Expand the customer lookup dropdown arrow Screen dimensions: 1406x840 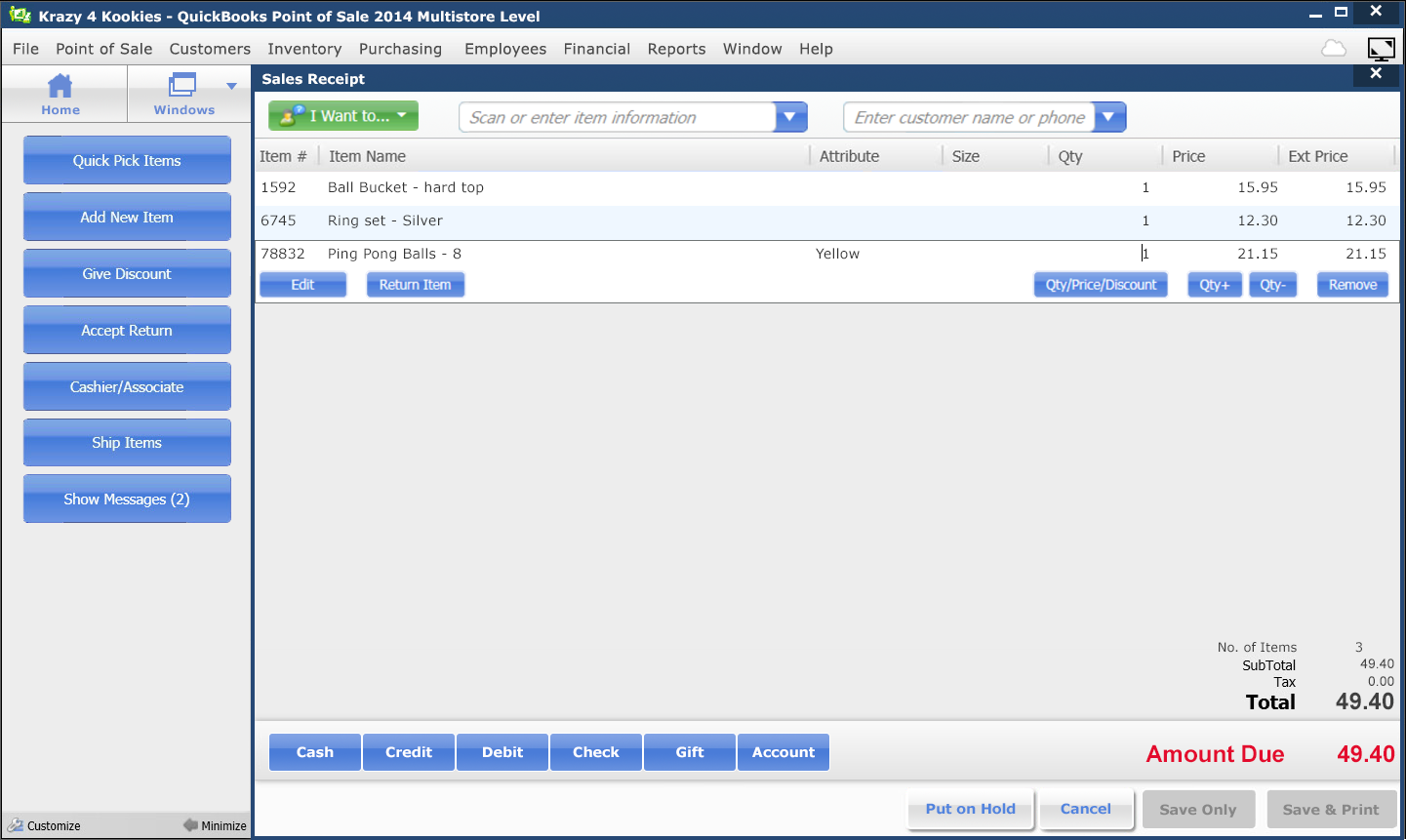[1109, 117]
